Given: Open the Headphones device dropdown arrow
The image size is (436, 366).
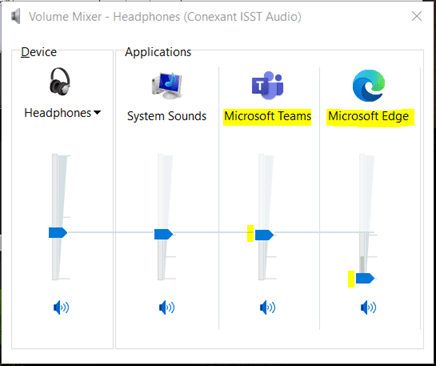Looking at the screenshot, I should (97, 113).
